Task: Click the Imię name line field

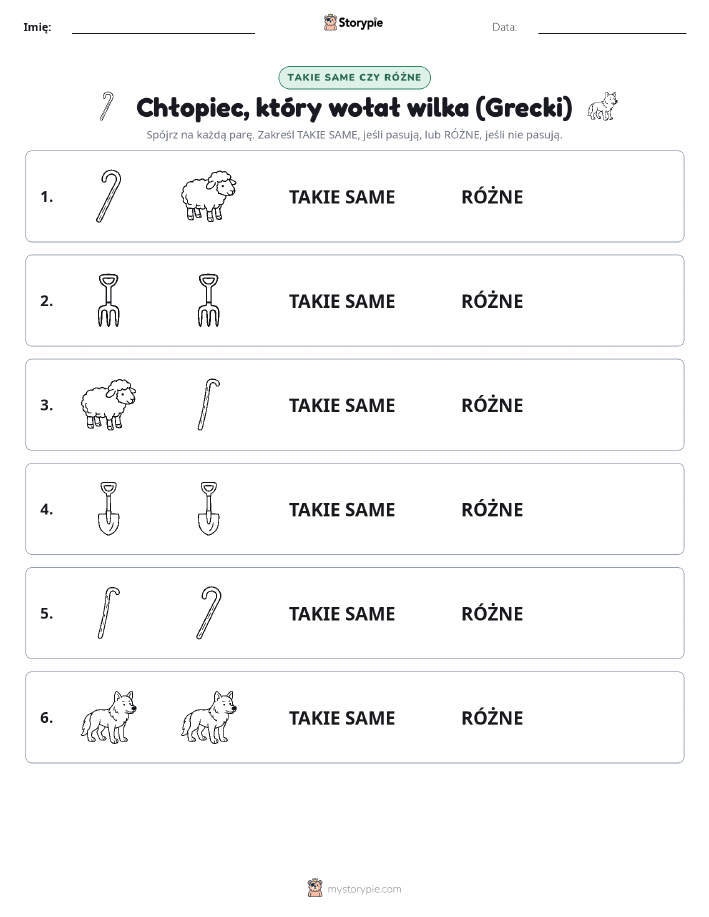Action: [x=163, y=27]
